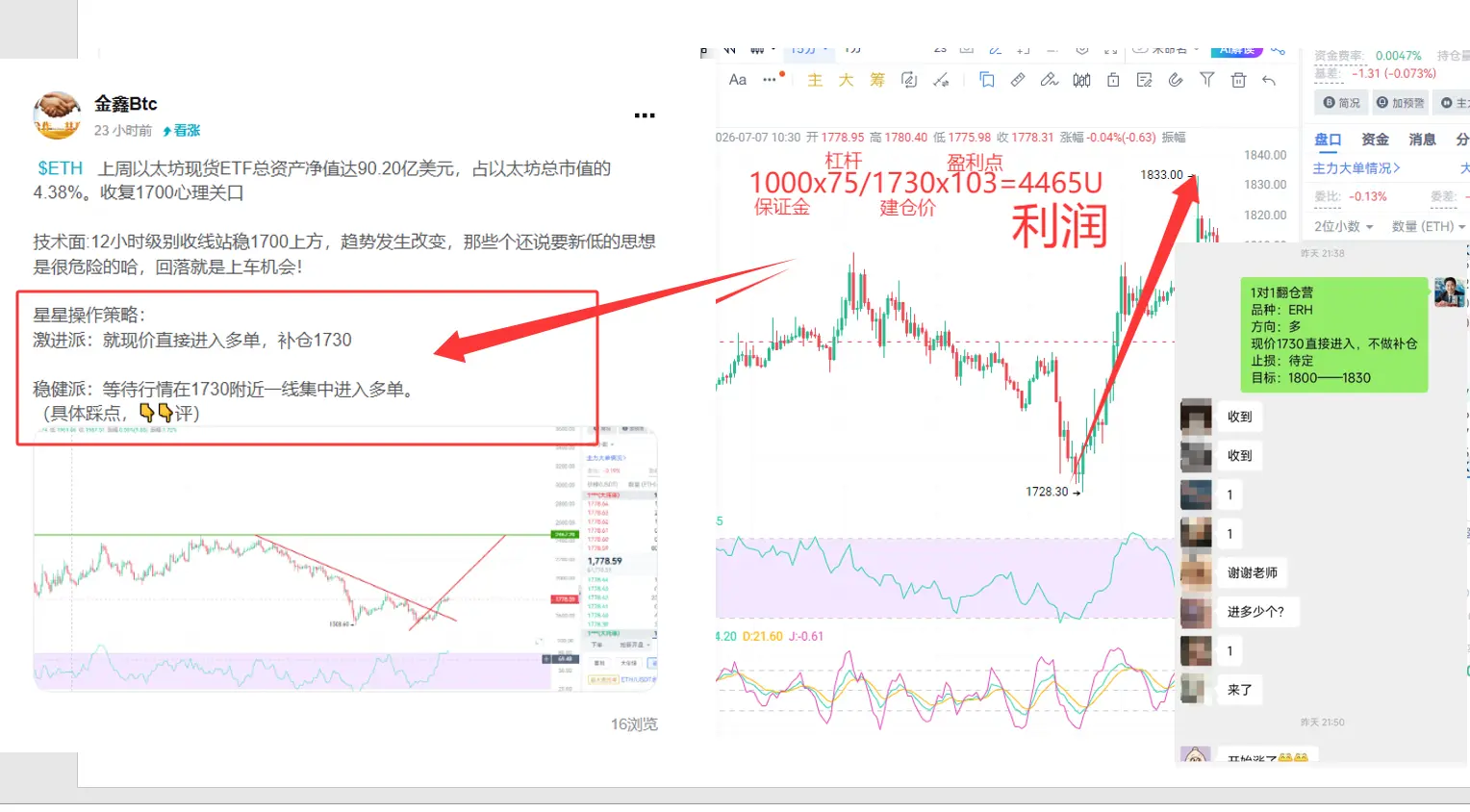Click the 涨幅 -0.04%(-0.63) text
Image resolution: width=1470 pixels, height=812 pixels.
pyautogui.click(x=1108, y=138)
